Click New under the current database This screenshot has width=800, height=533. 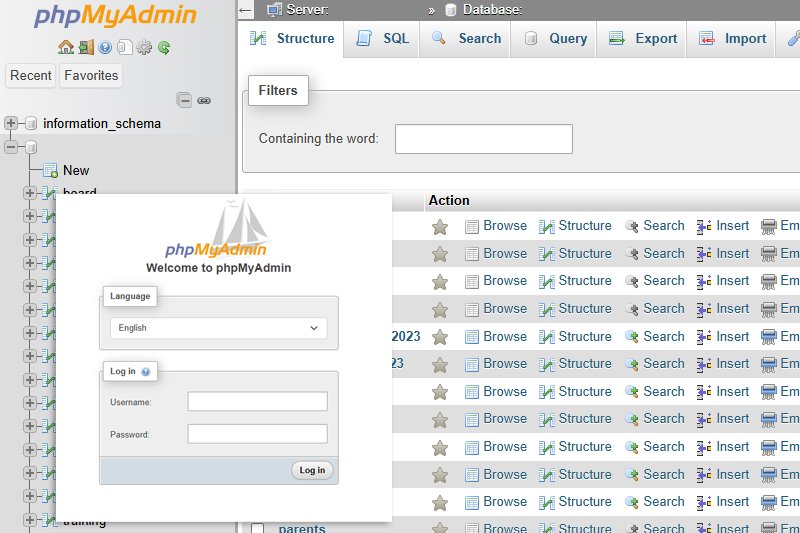click(76, 170)
